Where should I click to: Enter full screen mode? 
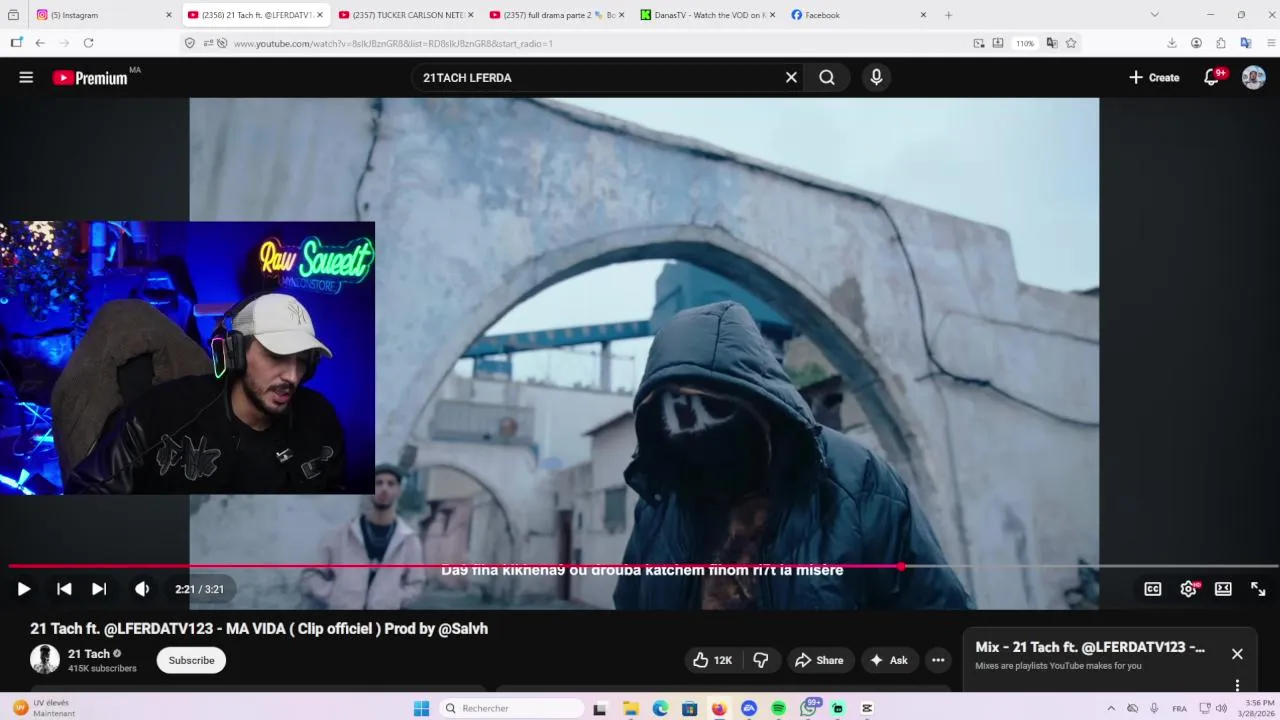(1258, 589)
